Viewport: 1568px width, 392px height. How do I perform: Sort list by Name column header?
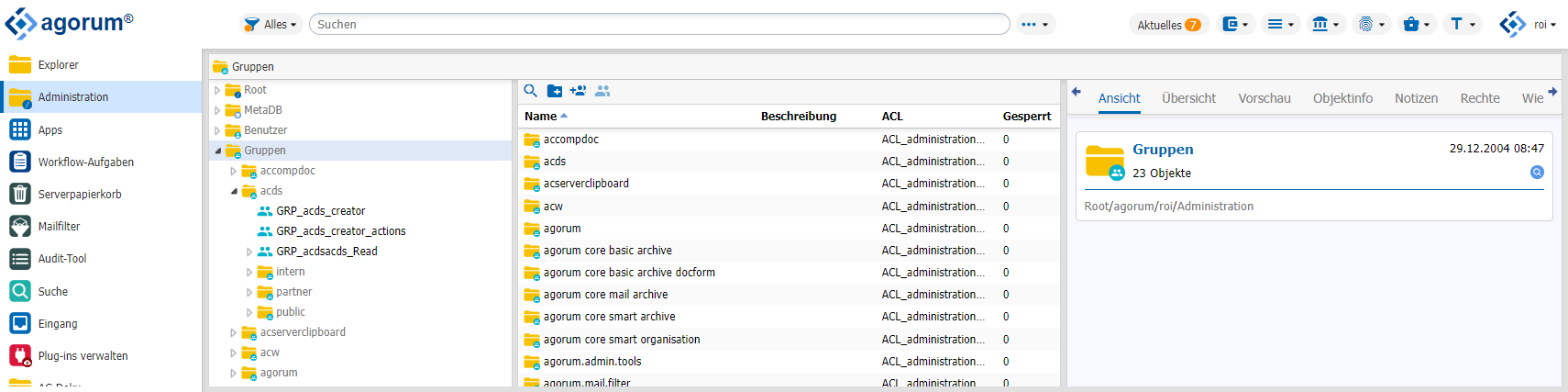point(541,117)
